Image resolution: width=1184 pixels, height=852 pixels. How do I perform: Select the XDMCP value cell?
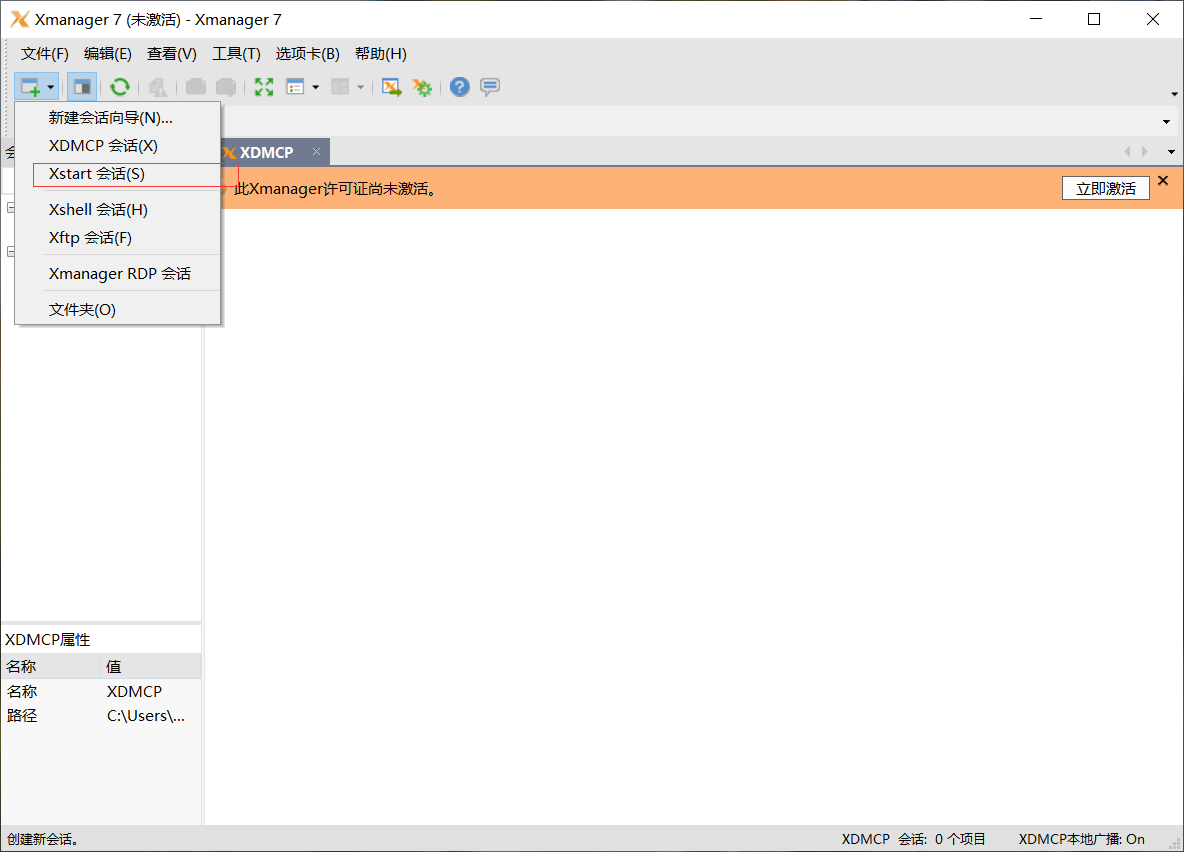[134, 691]
